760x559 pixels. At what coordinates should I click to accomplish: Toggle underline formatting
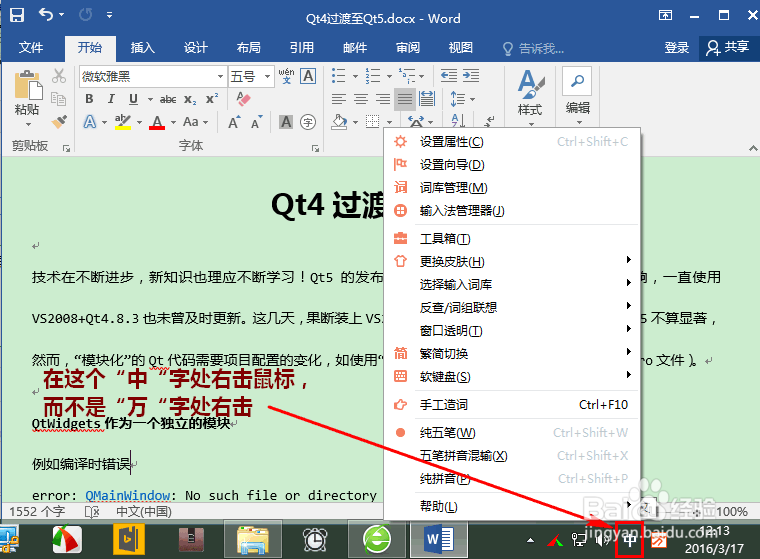(x=133, y=99)
